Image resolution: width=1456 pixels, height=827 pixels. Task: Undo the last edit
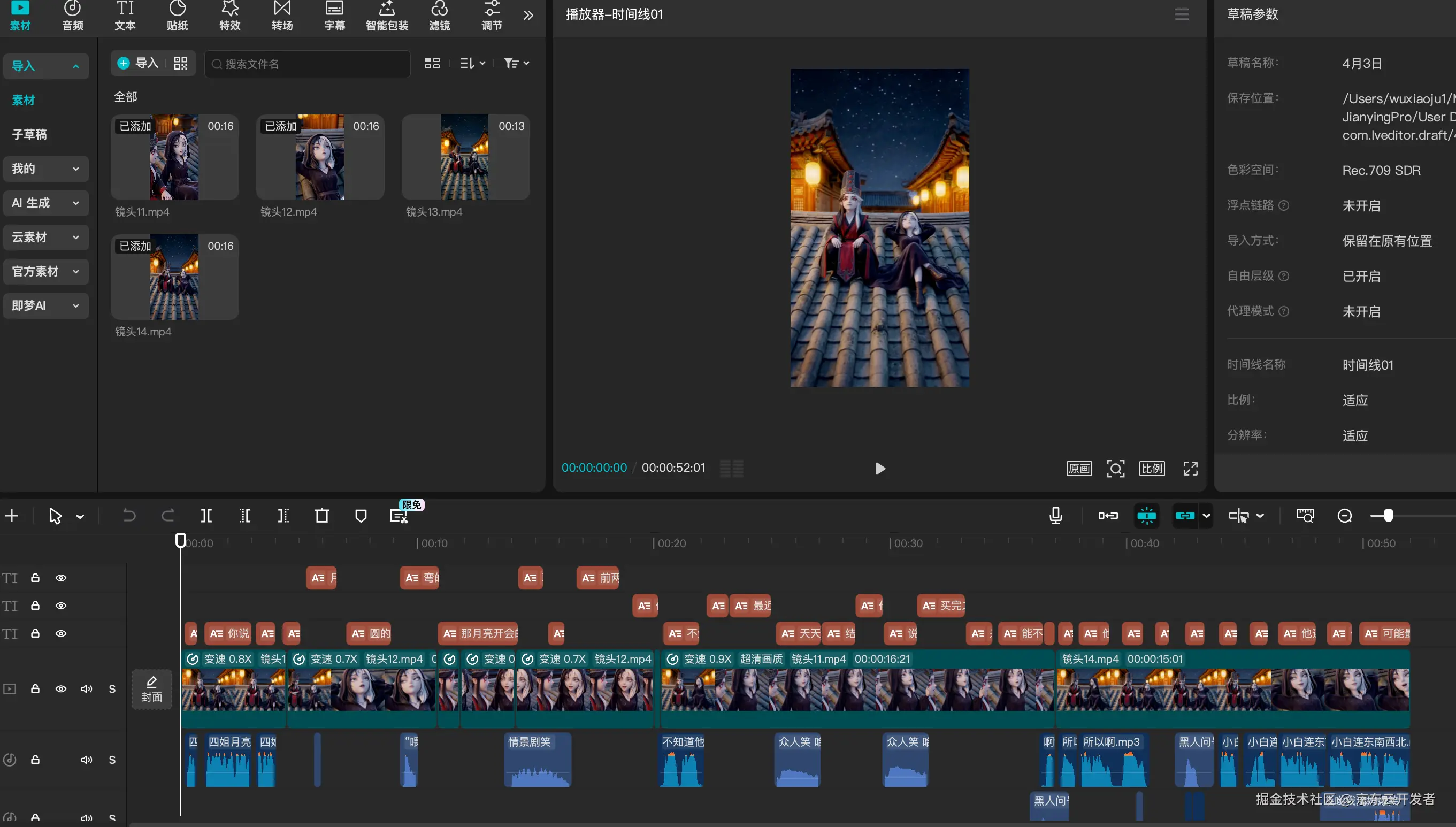tap(129, 516)
